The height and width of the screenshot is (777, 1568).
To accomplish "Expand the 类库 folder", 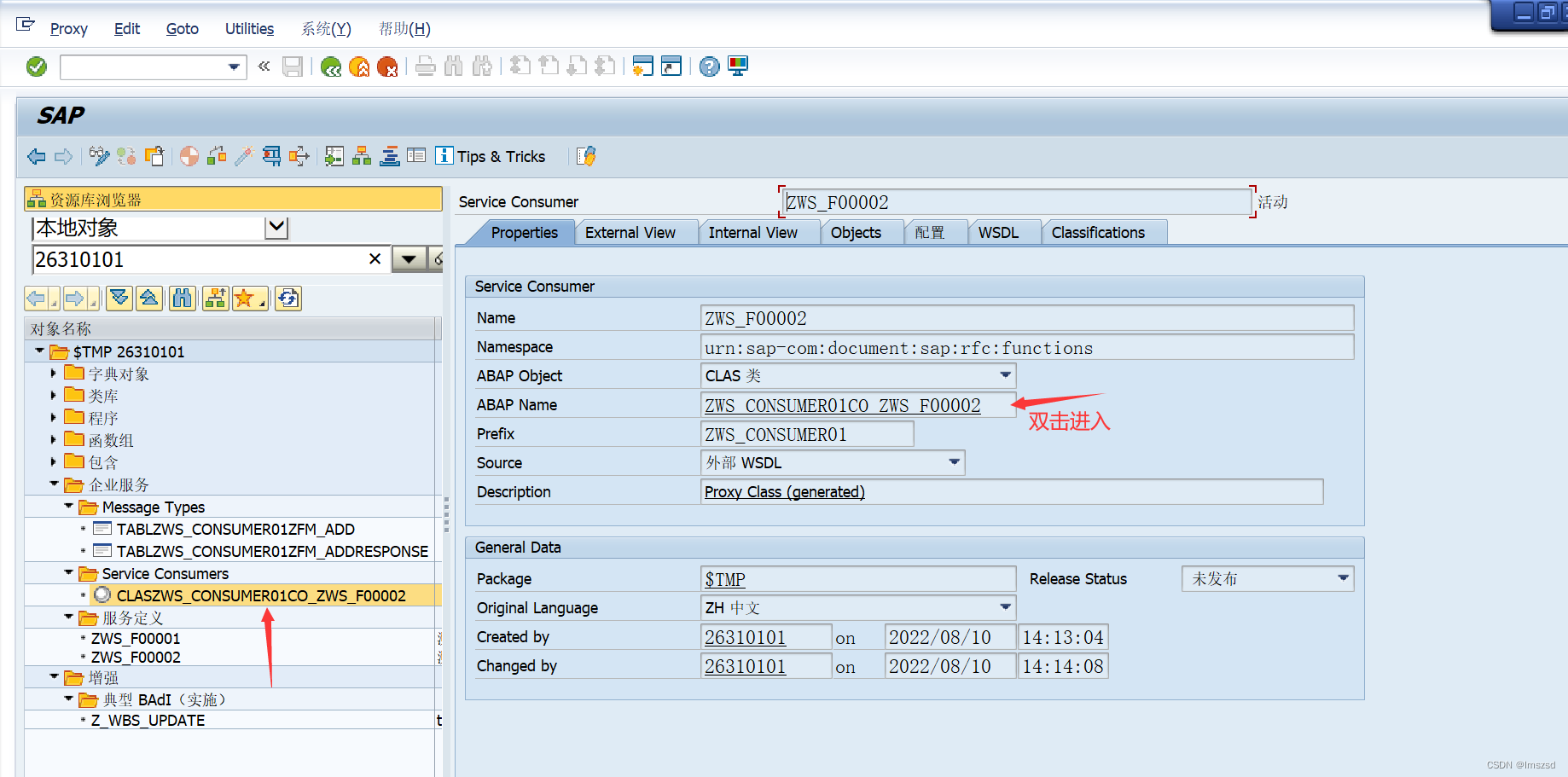I will 53,395.
